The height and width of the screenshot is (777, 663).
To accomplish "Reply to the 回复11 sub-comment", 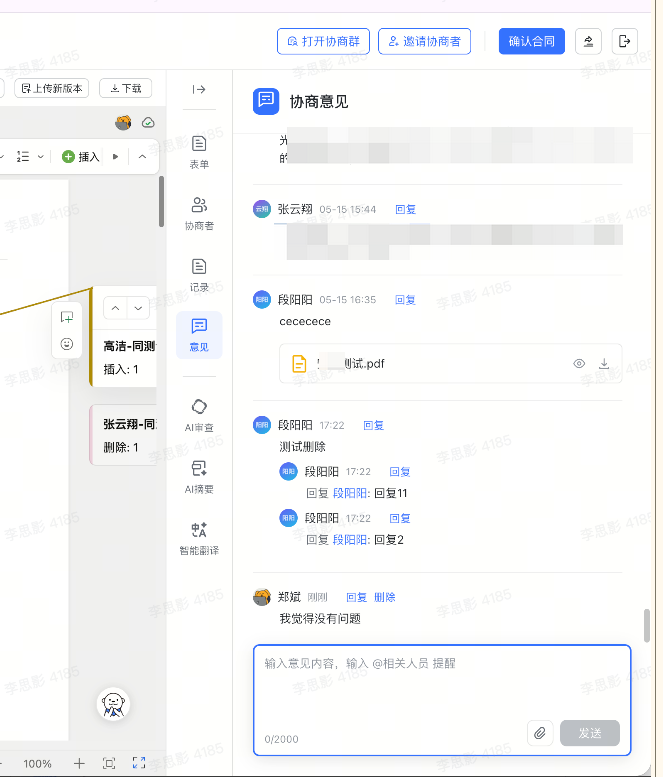I will (400, 472).
